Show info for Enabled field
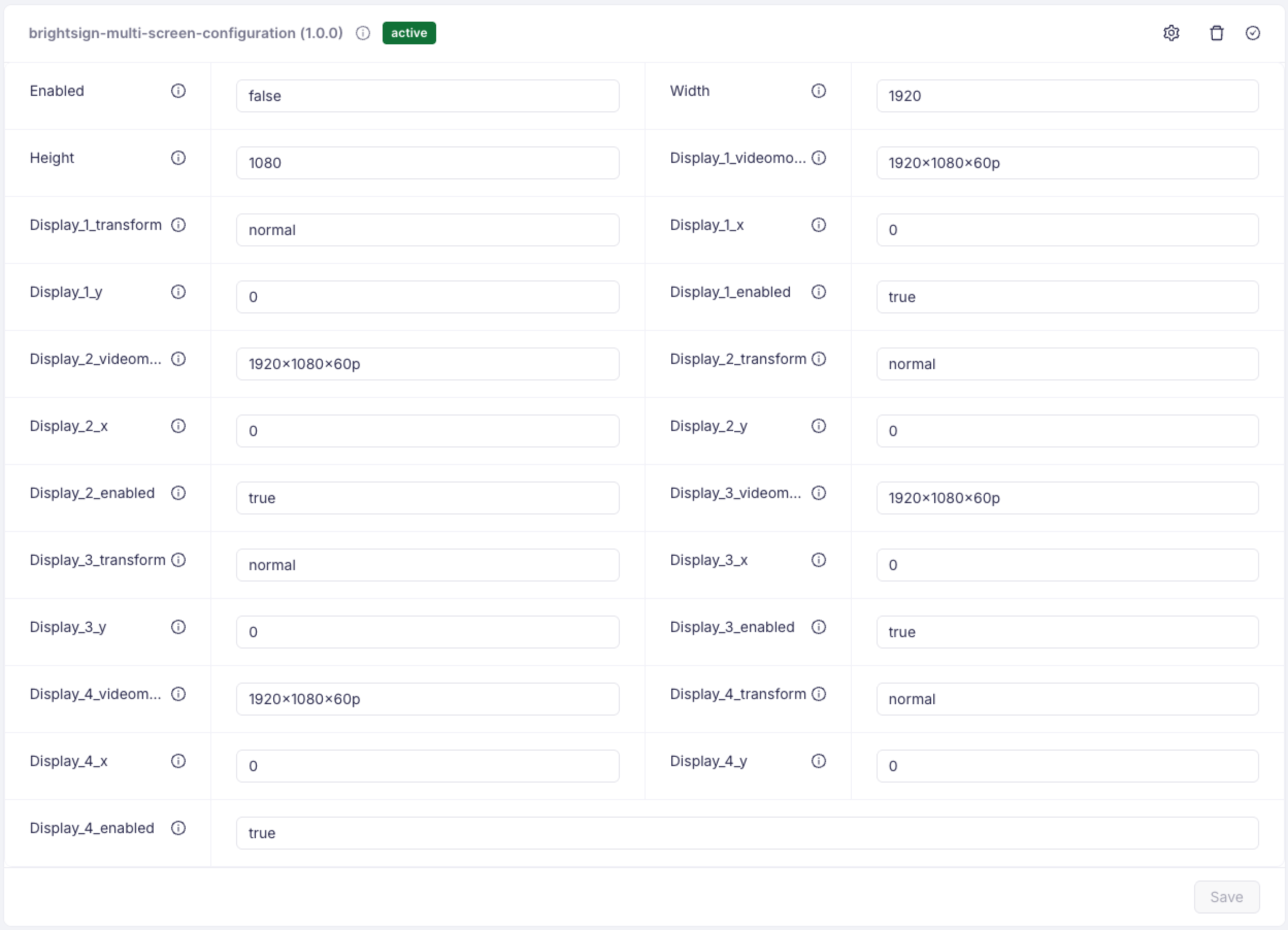This screenshot has height=930, width=1288. coord(178,91)
